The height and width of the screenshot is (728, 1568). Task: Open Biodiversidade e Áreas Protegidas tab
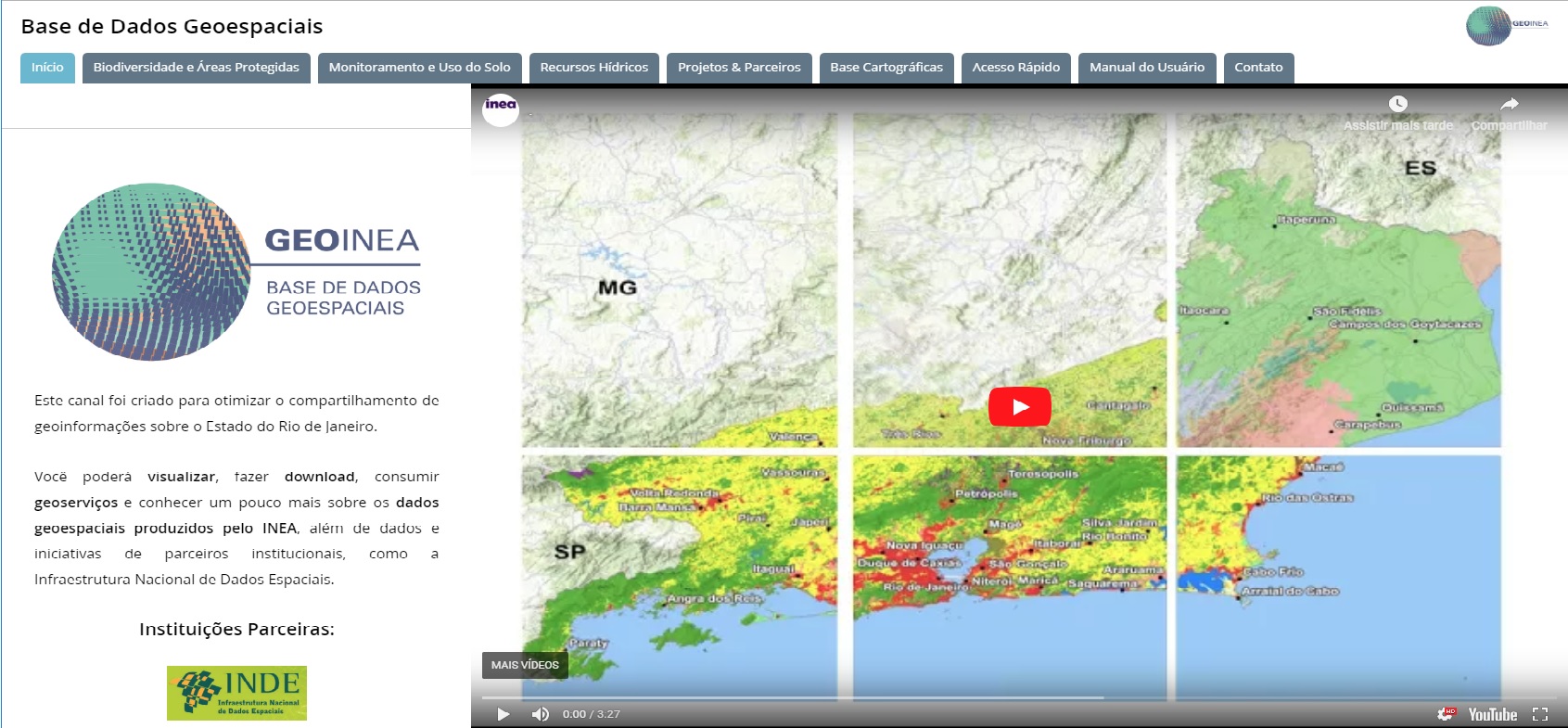click(196, 68)
